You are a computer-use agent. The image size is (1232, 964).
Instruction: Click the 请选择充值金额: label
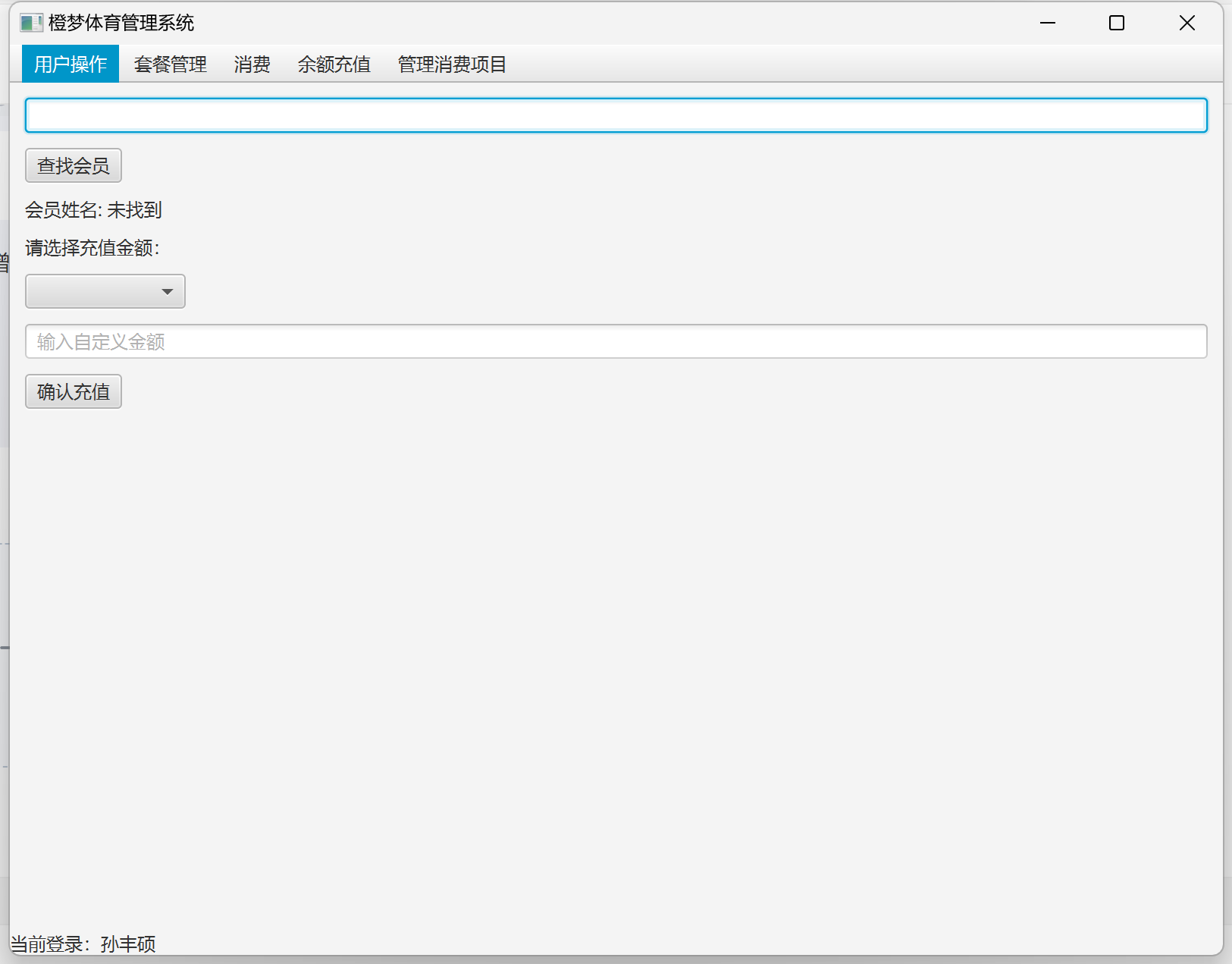[92, 248]
